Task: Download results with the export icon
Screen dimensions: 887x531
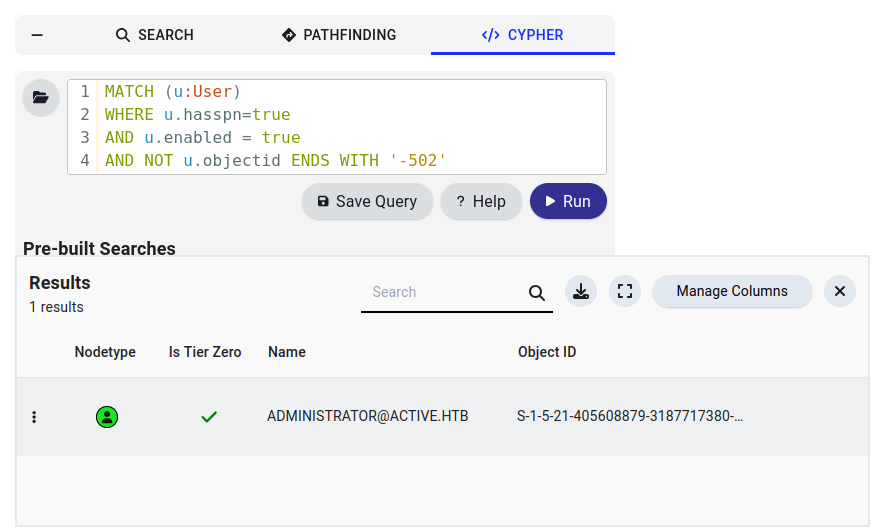Action: point(581,291)
